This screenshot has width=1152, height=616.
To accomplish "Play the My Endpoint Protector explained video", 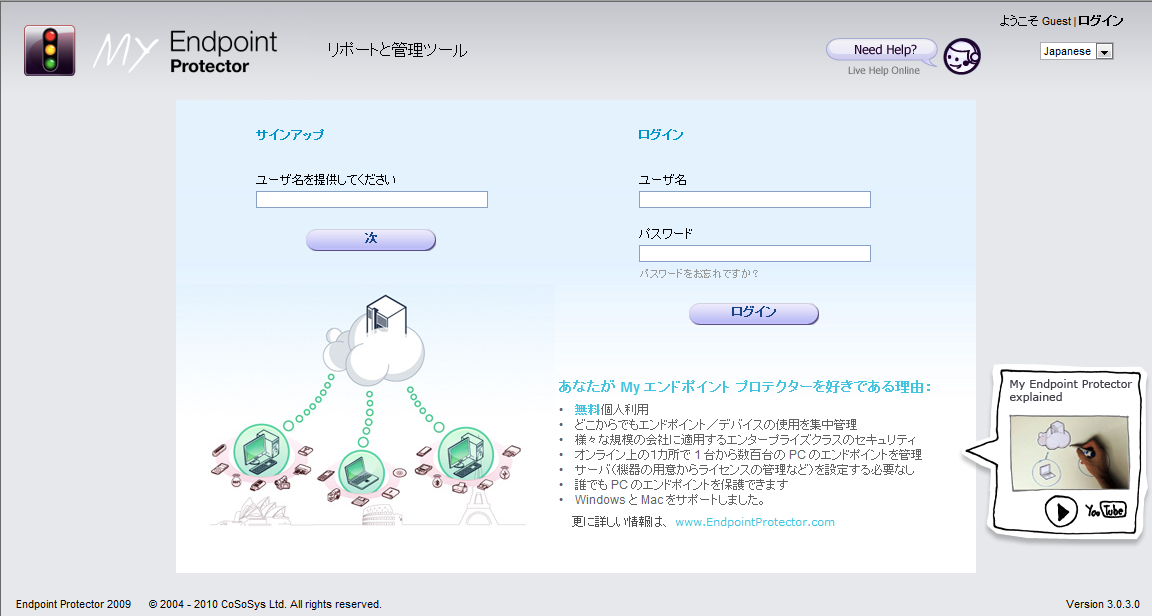I will (1060, 510).
